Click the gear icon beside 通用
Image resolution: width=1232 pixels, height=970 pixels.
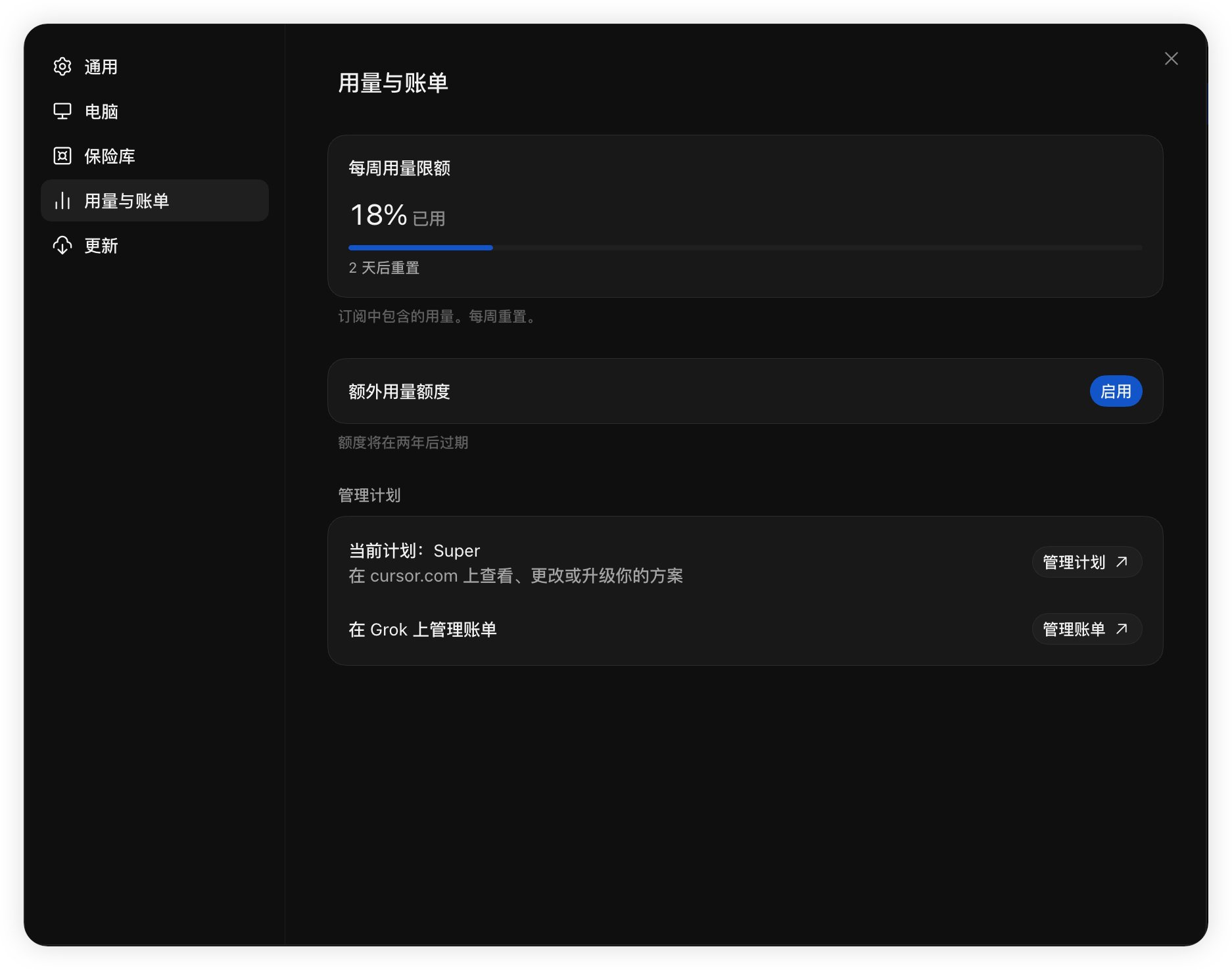tap(62, 66)
